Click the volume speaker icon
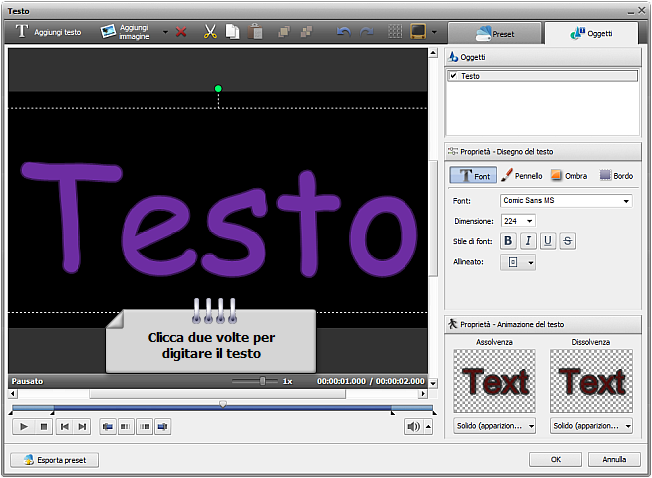 413,427
